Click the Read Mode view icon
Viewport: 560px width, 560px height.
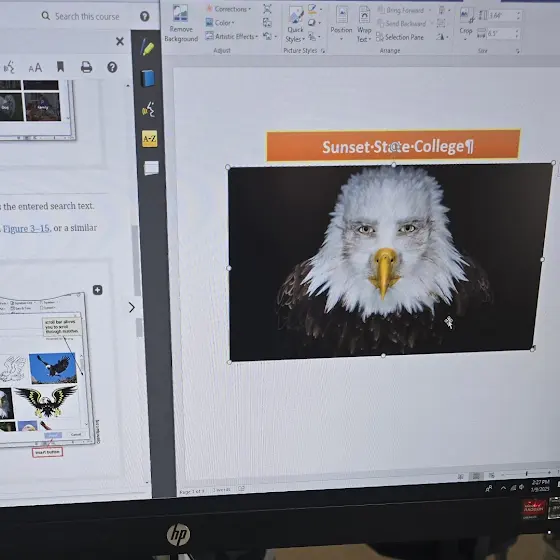[461, 476]
